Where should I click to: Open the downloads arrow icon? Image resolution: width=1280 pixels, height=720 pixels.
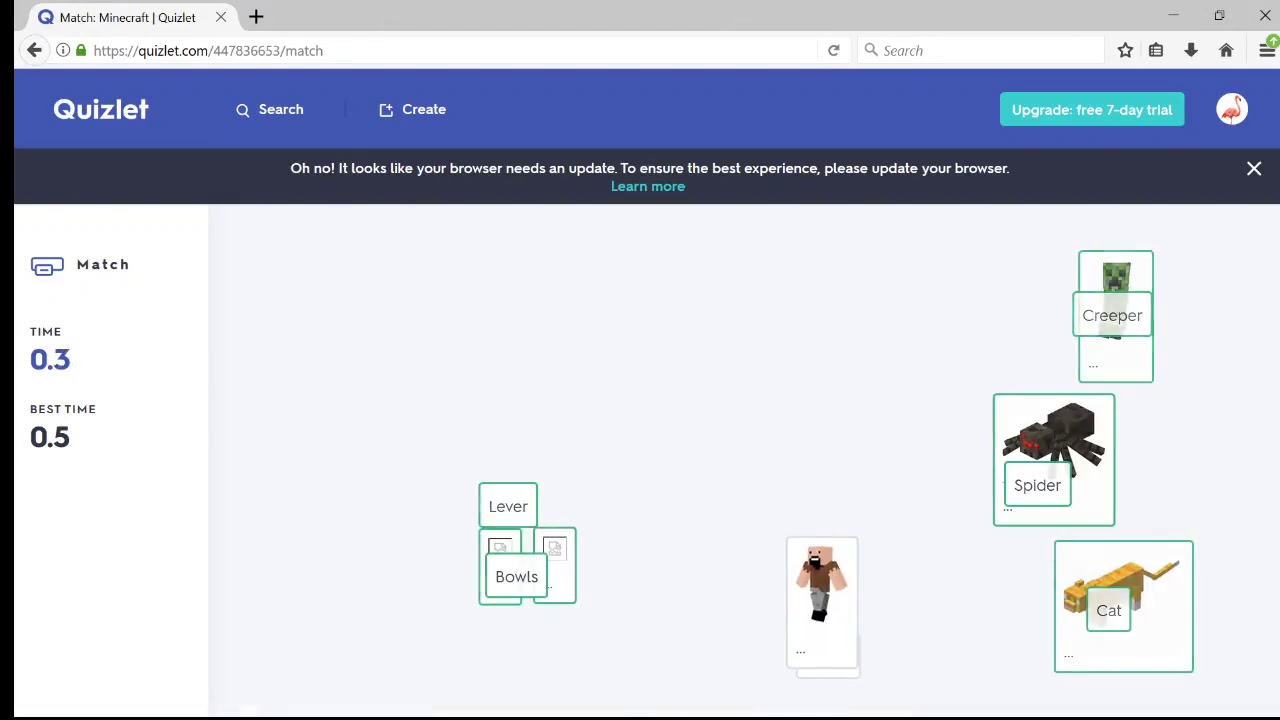pos(1191,50)
